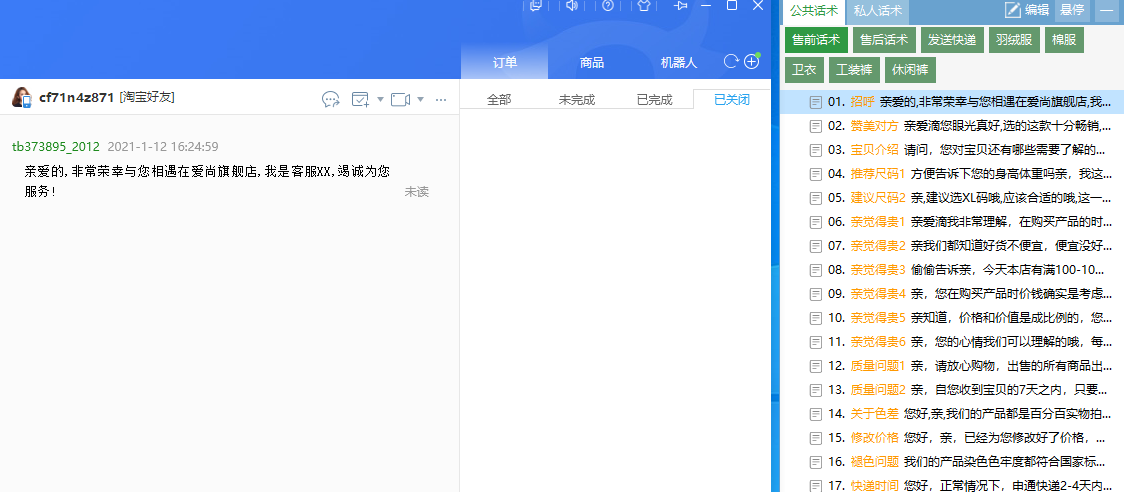Click the sound/speaker icon in title bar
Viewport: 1124px width, 492px height.
[x=572, y=6]
